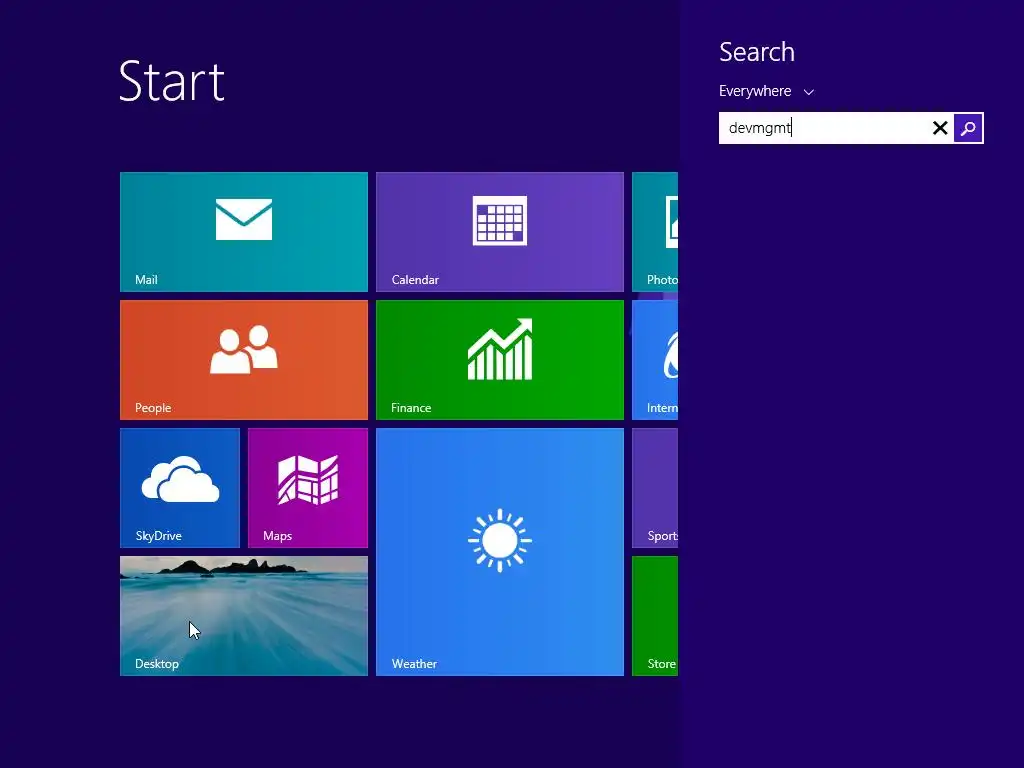Viewport: 1024px width, 768px height.
Task: Click the magnifier search button
Action: 968,128
